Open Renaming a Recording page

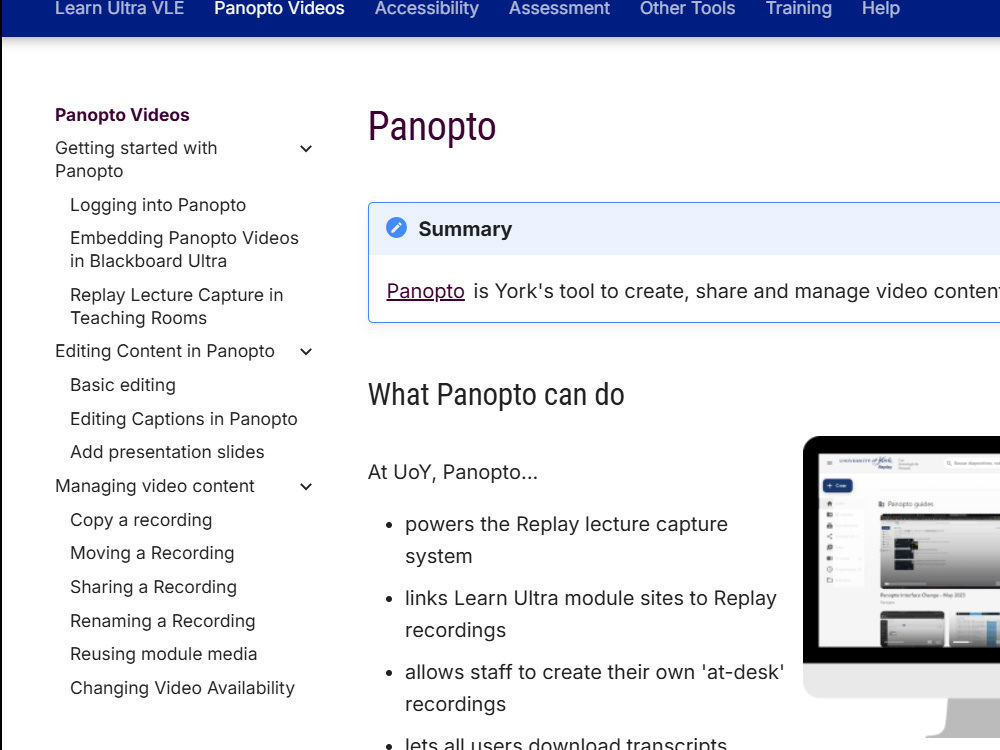(x=163, y=621)
